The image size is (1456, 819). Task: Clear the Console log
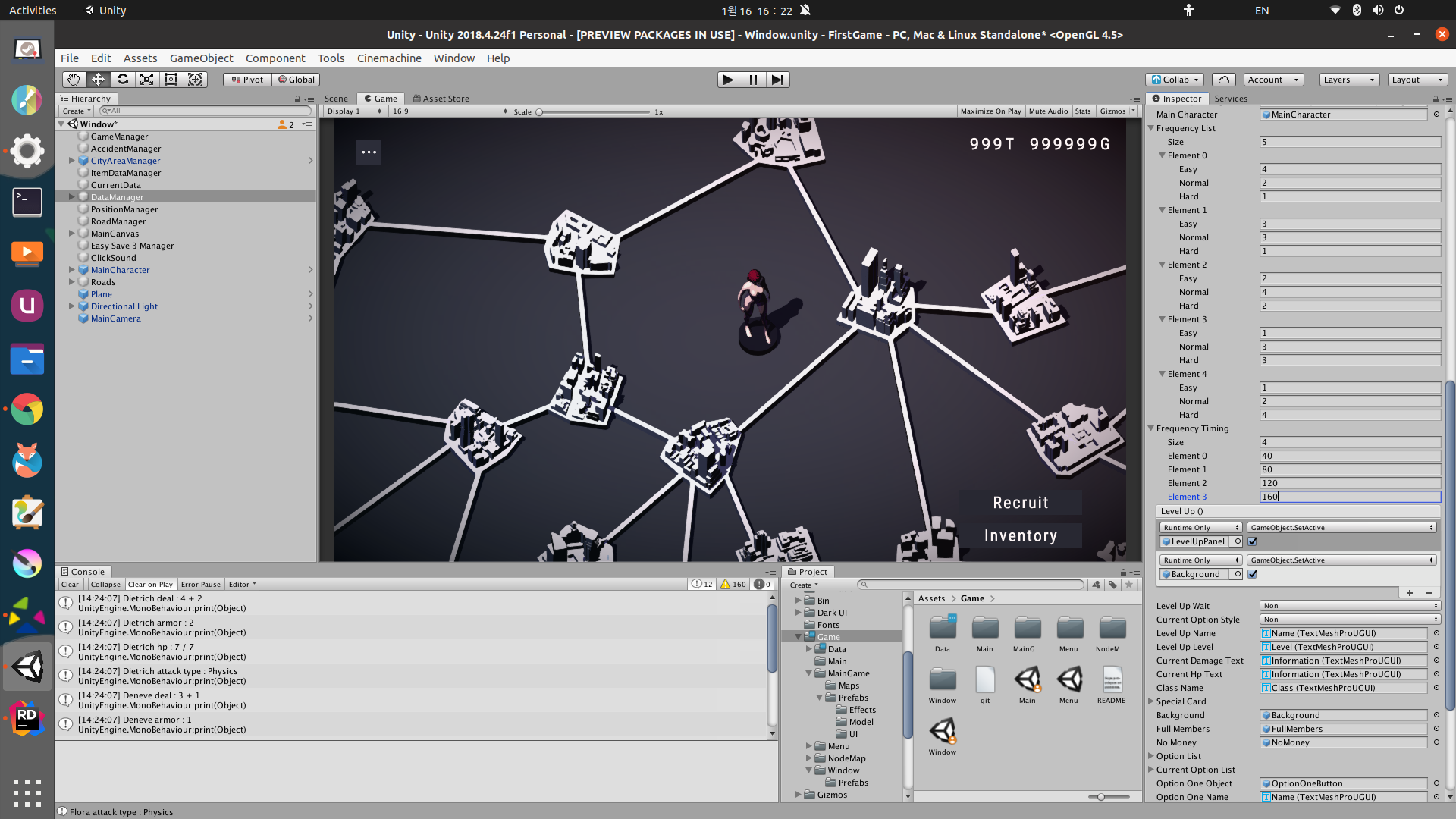[x=70, y=584]
